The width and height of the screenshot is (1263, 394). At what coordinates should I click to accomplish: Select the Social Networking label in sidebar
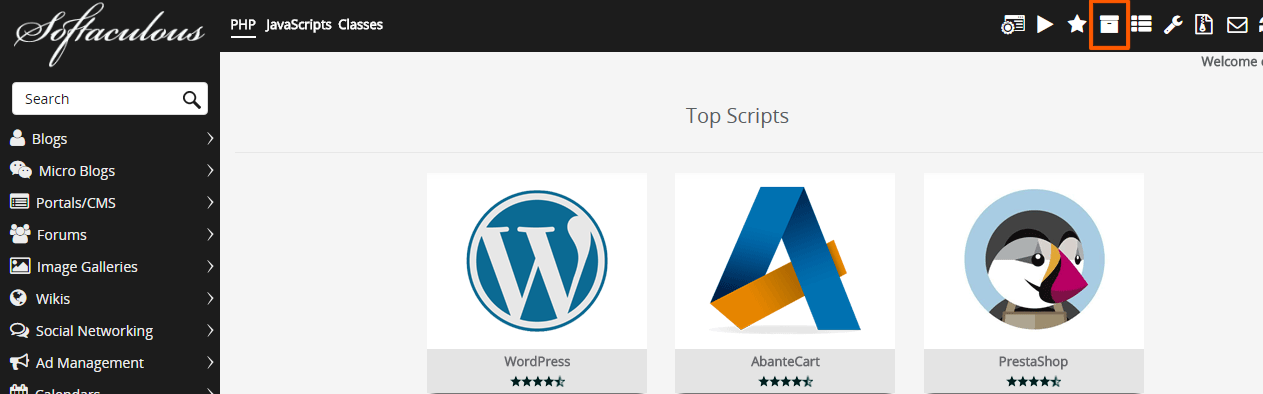pos(94,331)
